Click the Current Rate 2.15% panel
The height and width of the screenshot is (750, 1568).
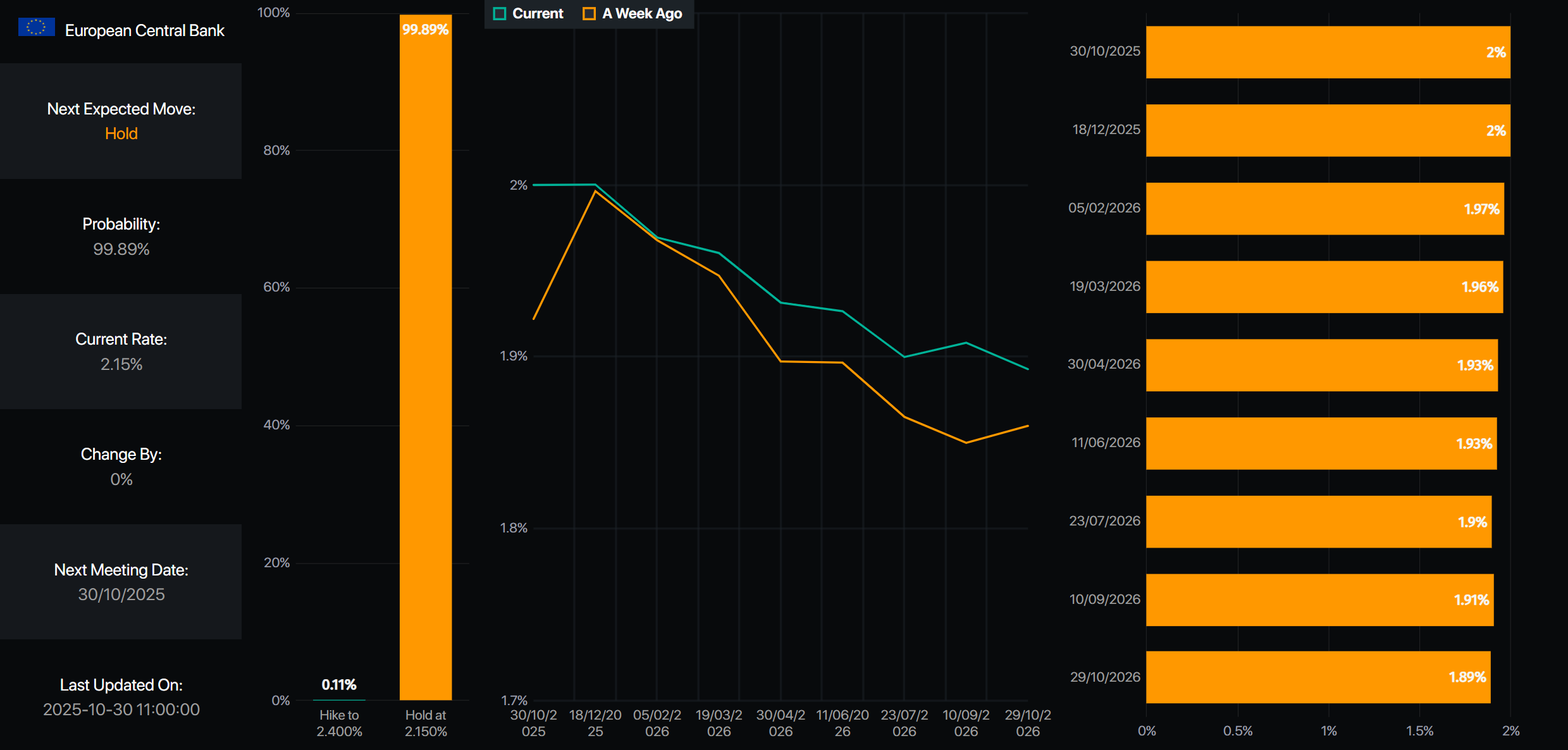pos(121,352)
